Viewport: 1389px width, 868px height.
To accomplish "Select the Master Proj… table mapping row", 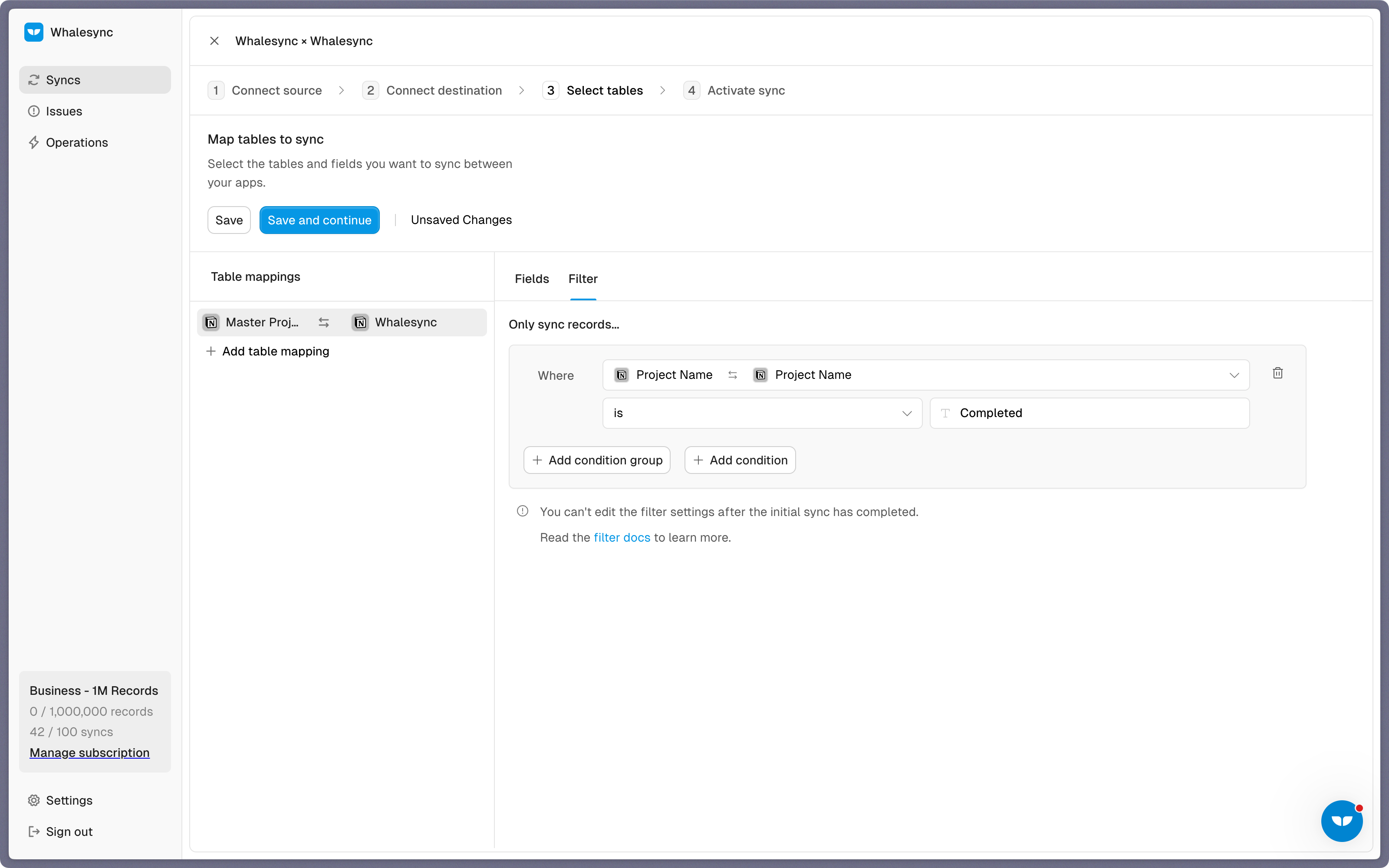I will tap(342, 322).
